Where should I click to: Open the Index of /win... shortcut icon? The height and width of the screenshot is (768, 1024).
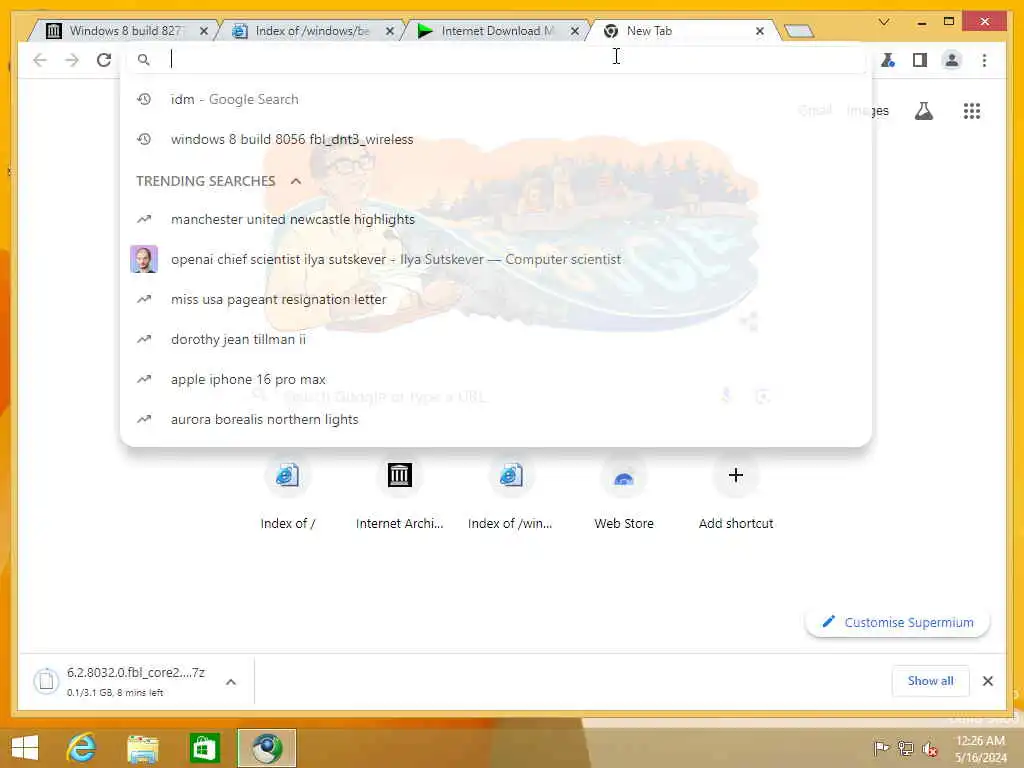511,475
